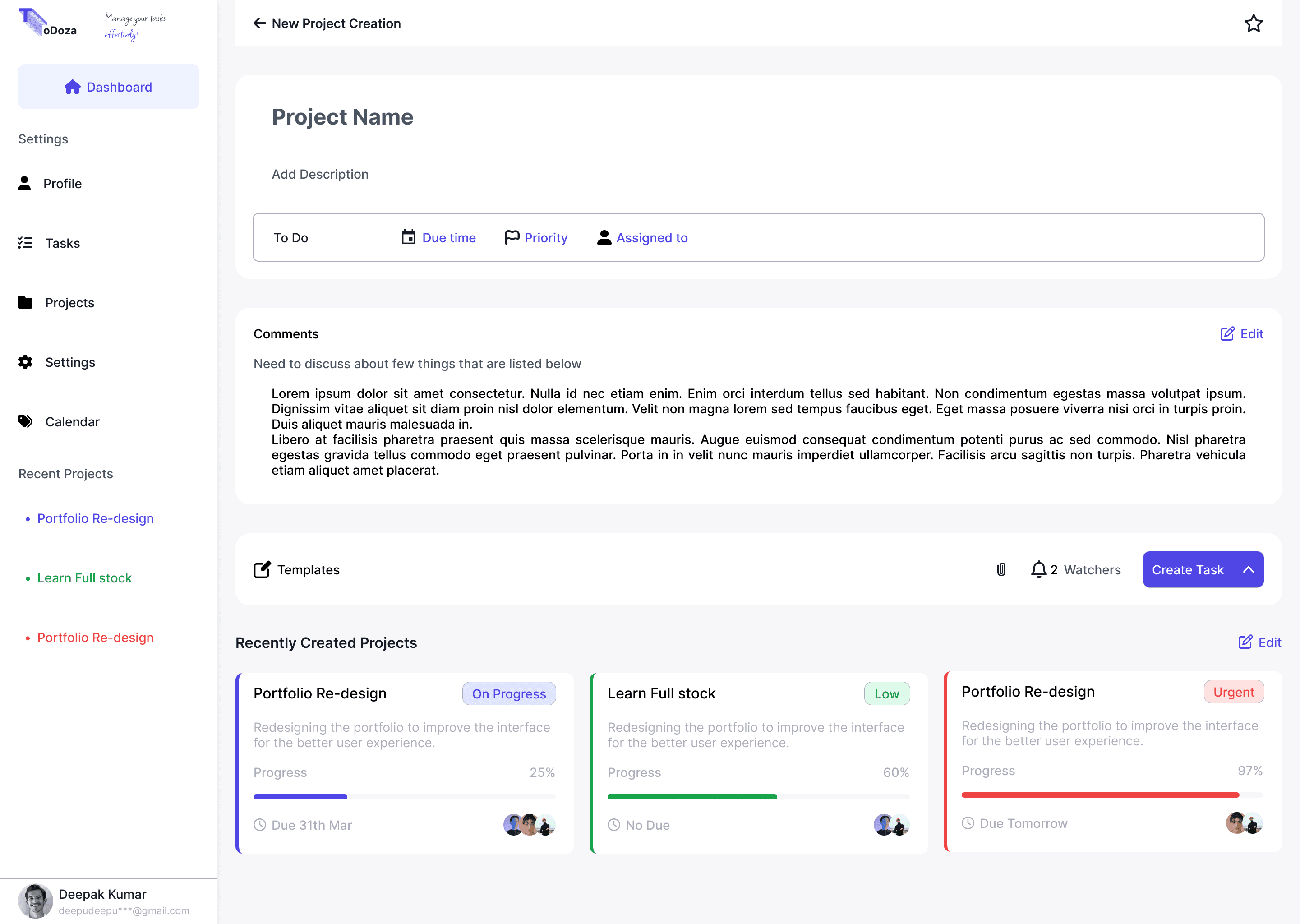1300x924 pixels.
Task: Click the Assigned to person icon
Action: 604,237
